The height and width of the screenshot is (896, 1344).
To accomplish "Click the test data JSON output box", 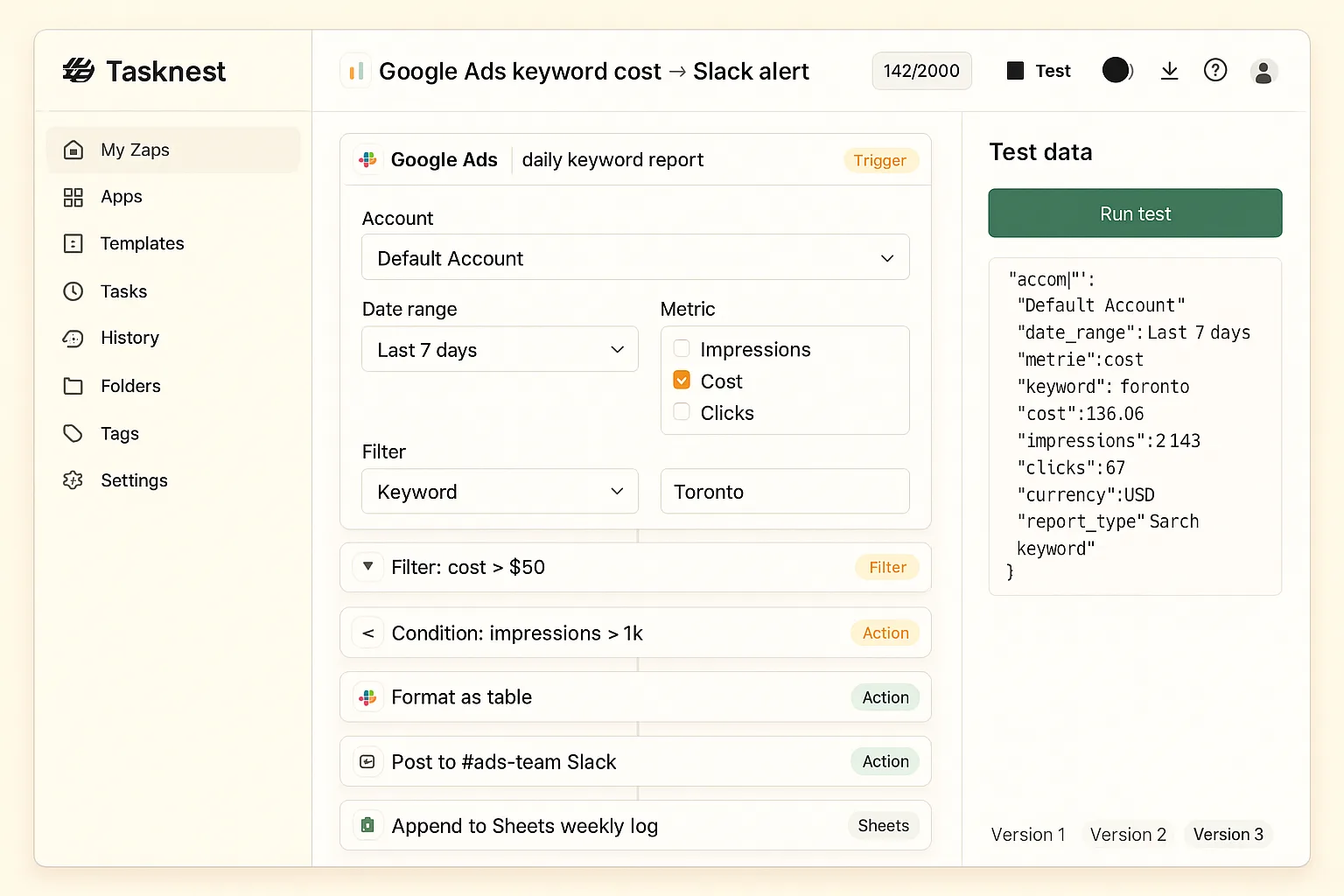I will pyautogui.click(x=1135, y=426).
